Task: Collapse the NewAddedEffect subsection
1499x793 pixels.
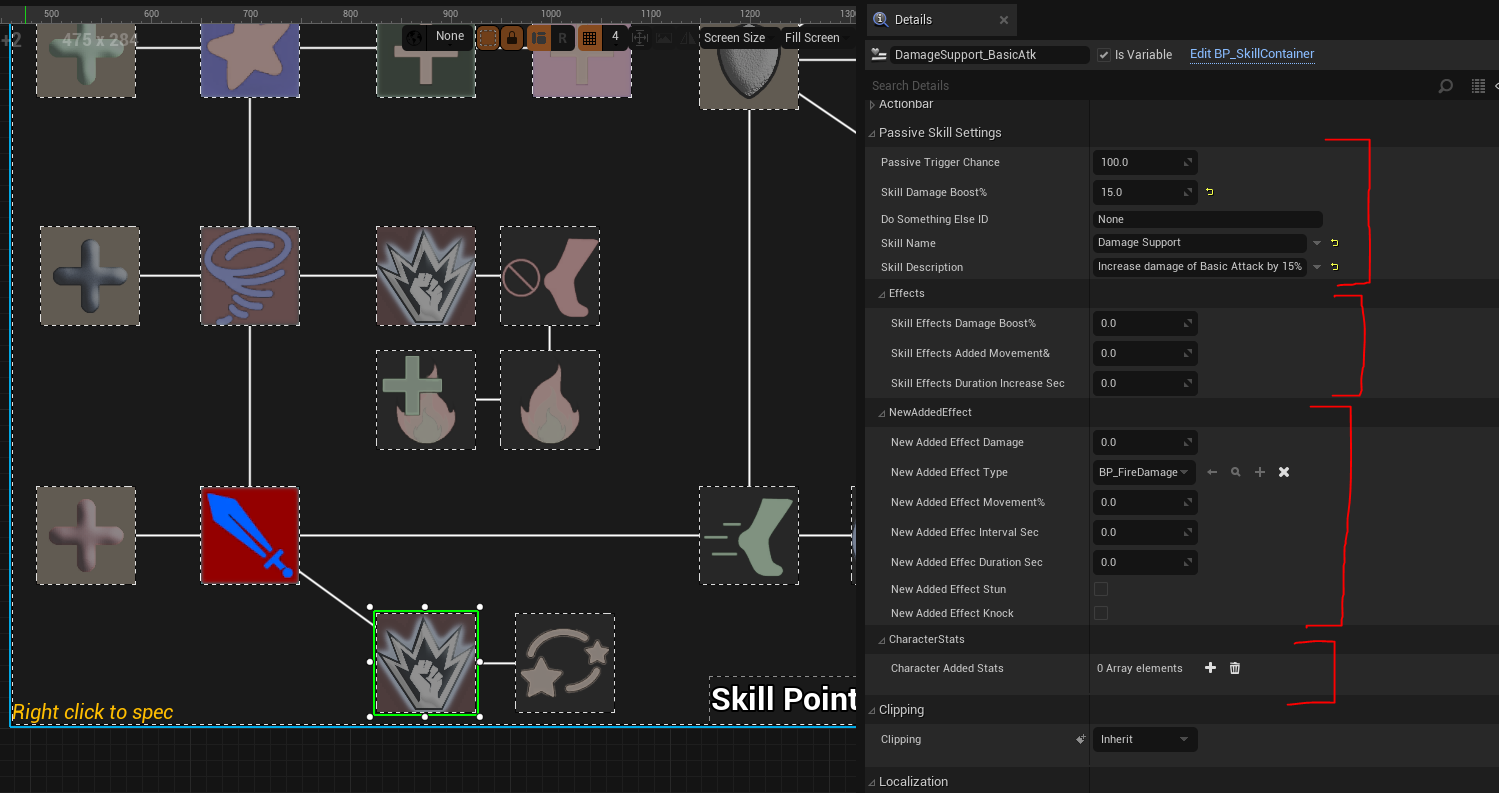Action: coord(883,413)
